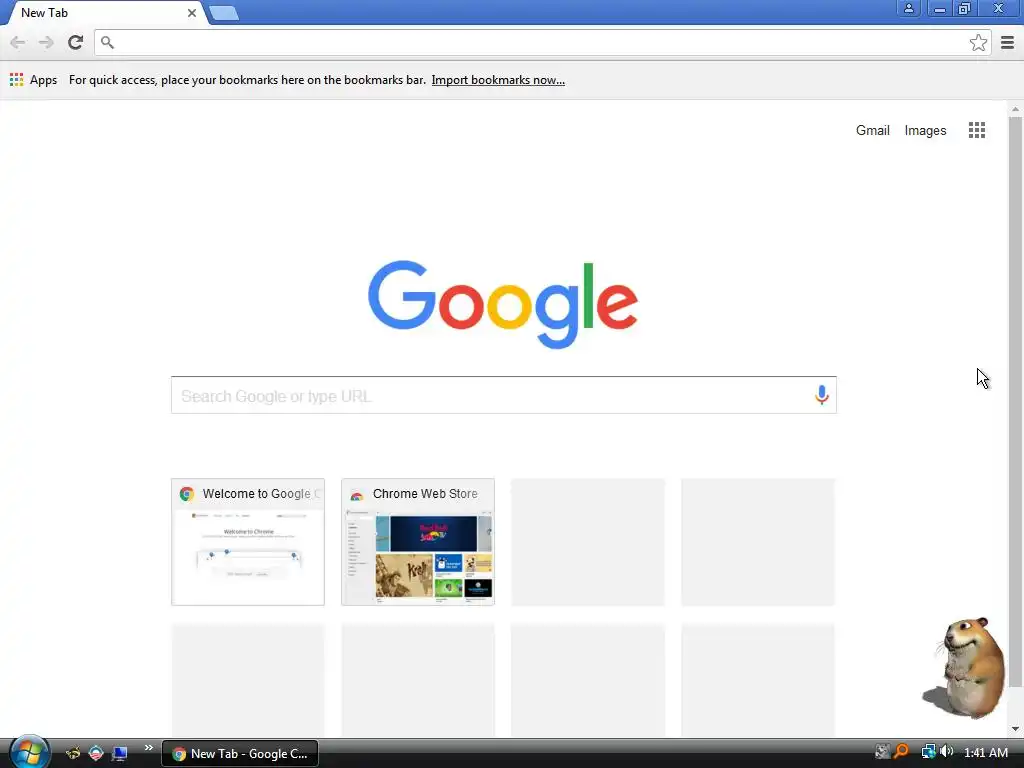Switch to New Tab - Google Chrome taskbar button

[240, 753]
